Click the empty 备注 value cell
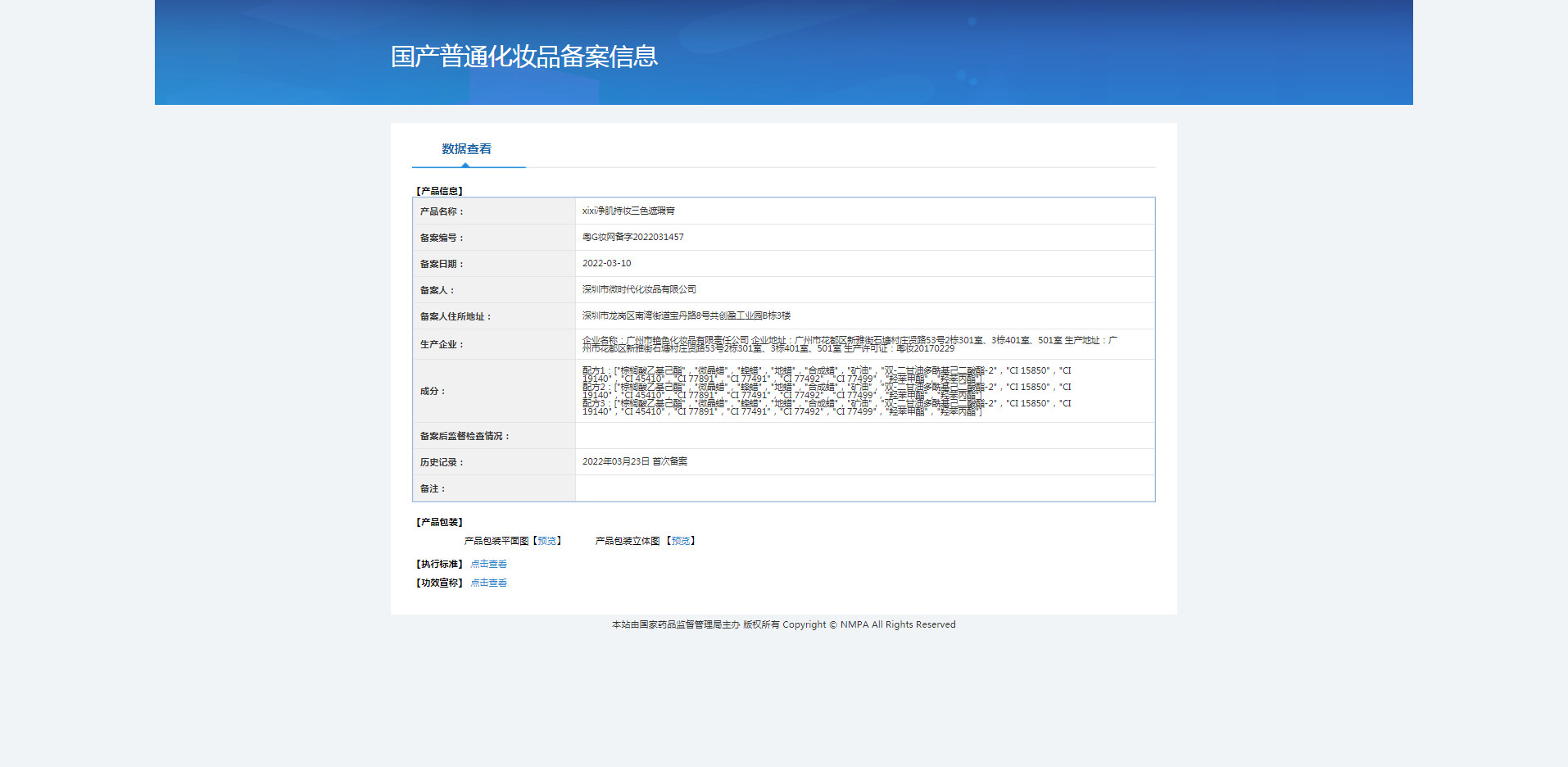The height and width of the screenshot is (767, 1568). coord(865,488)
